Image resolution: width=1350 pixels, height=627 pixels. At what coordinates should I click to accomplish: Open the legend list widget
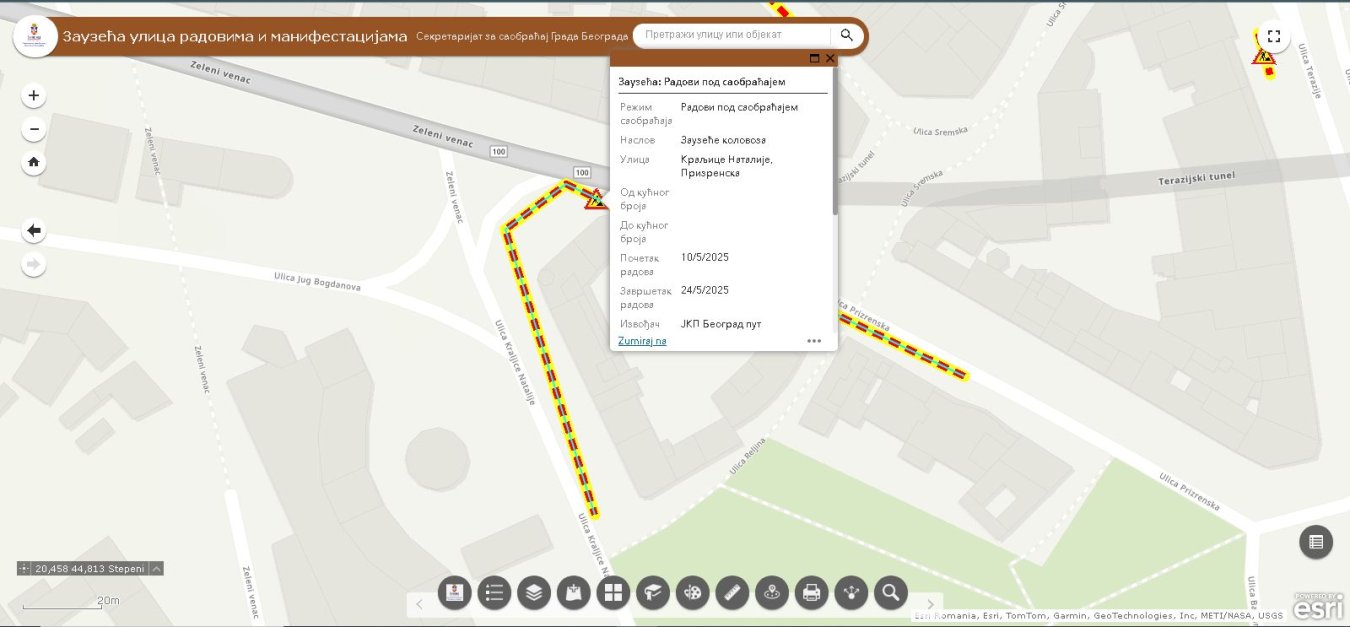coord(494,593)
